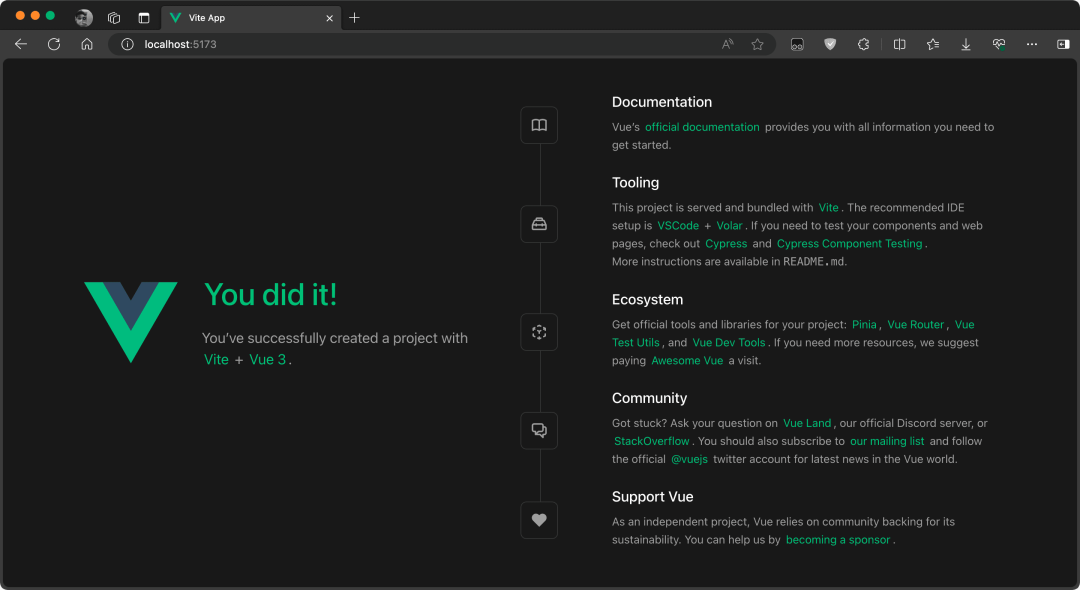The width and height of the screenshot is (1080, 590).
Task: Open the our mailing list link
Action: [x=887, y=441]
